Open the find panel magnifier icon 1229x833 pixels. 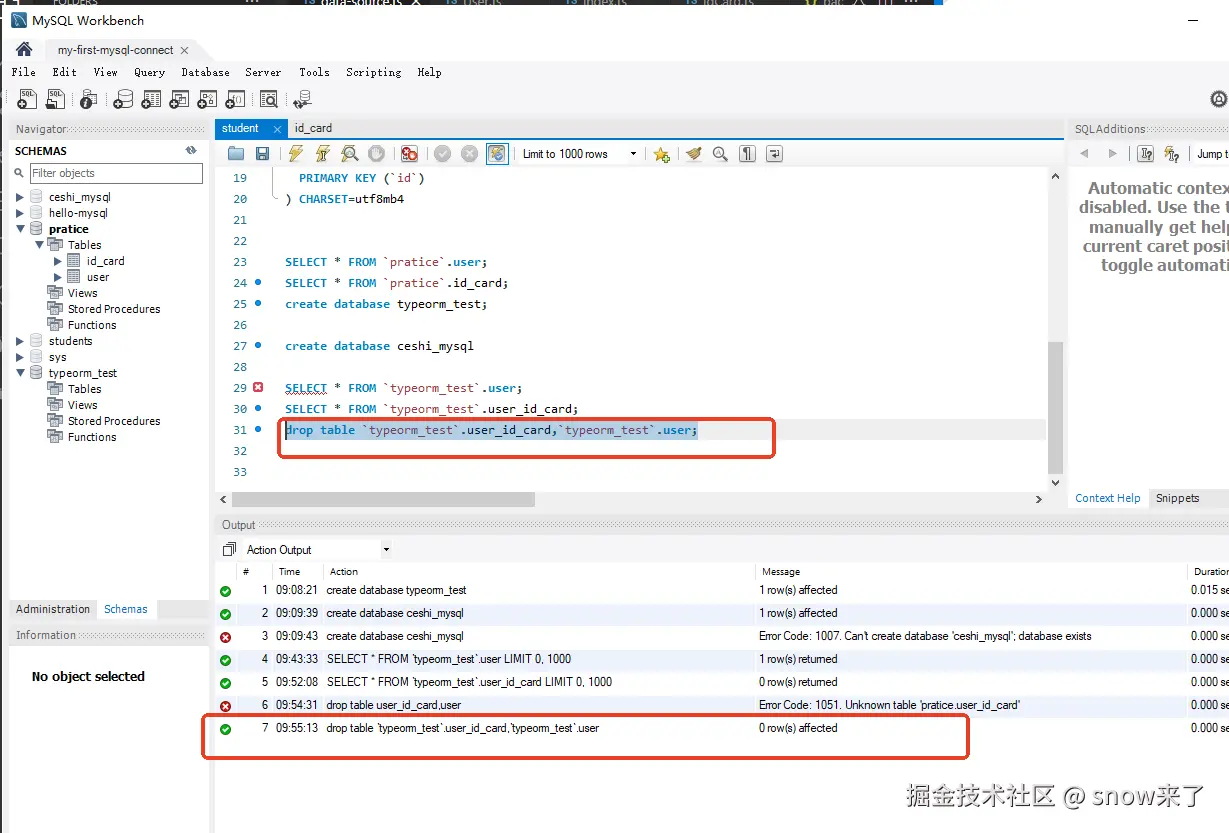coord(720,153)
